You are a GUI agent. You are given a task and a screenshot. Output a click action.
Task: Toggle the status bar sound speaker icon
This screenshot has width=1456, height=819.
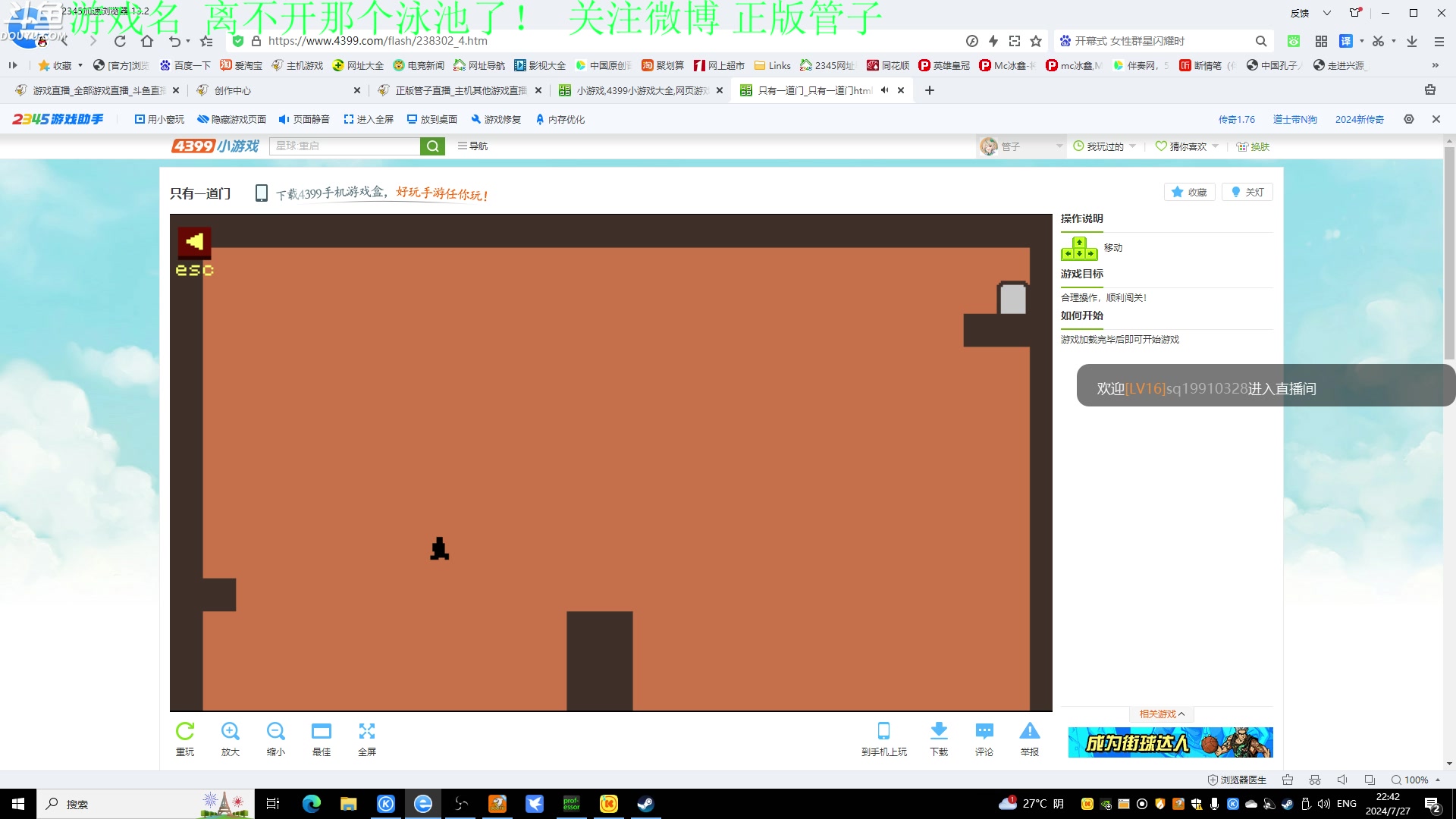1342,780
